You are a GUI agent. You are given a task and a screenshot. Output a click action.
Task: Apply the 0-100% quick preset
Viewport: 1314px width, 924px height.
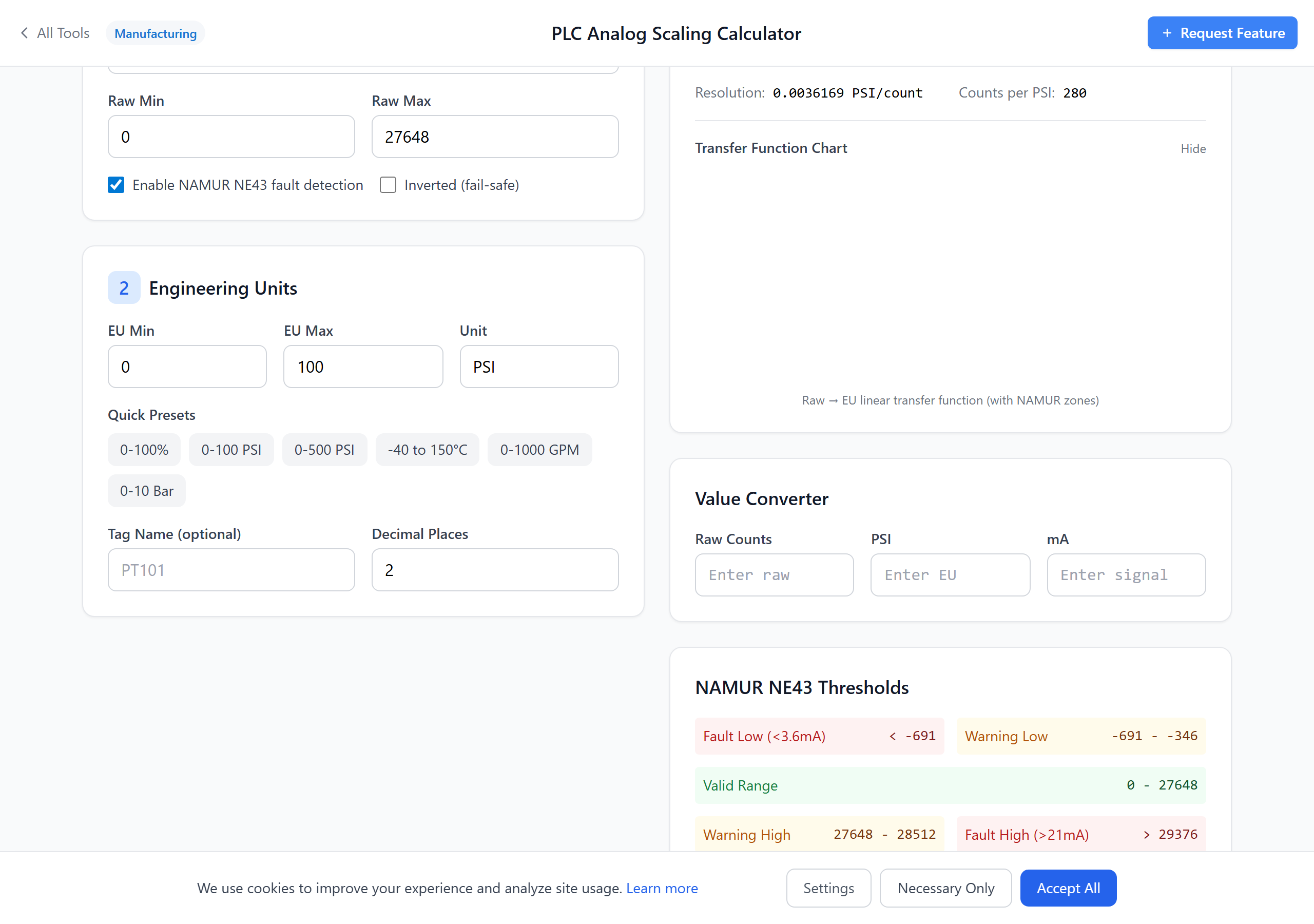(x=144, y=450)
